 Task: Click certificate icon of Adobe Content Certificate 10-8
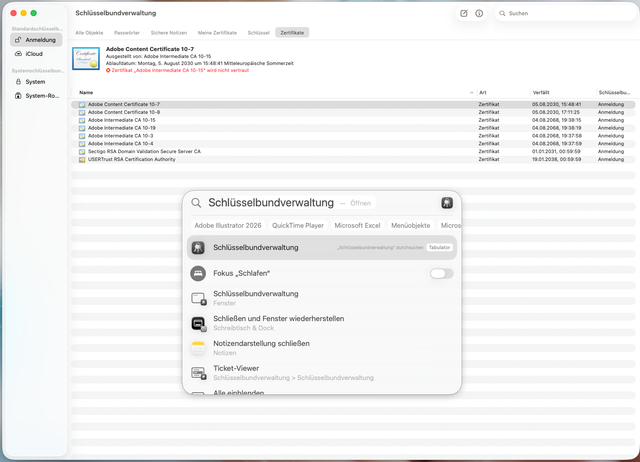pos(82,112)
